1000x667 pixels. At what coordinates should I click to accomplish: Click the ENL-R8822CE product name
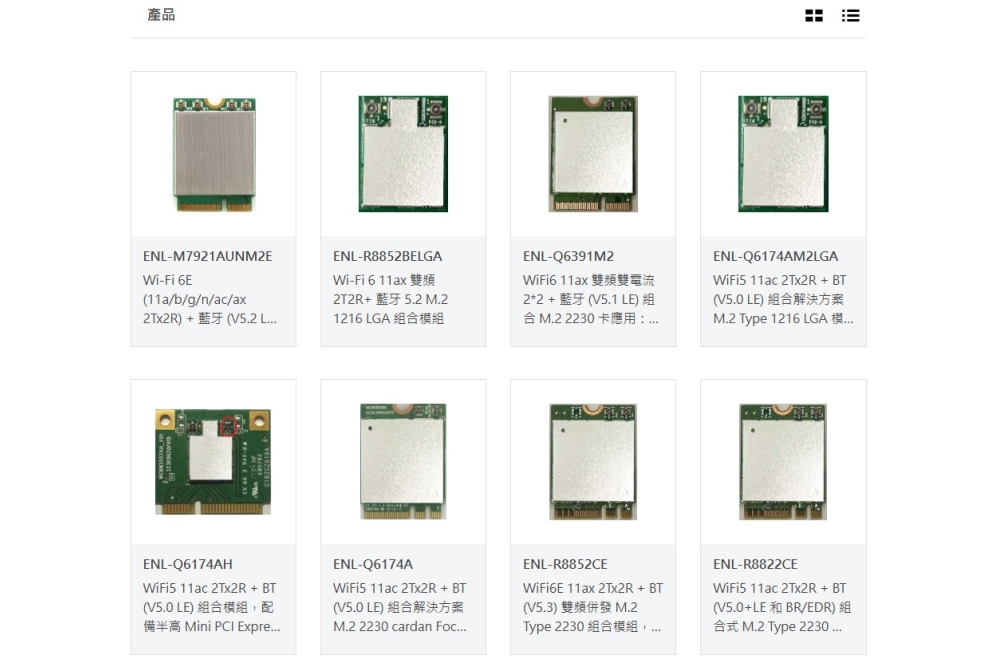pos(755,564)
